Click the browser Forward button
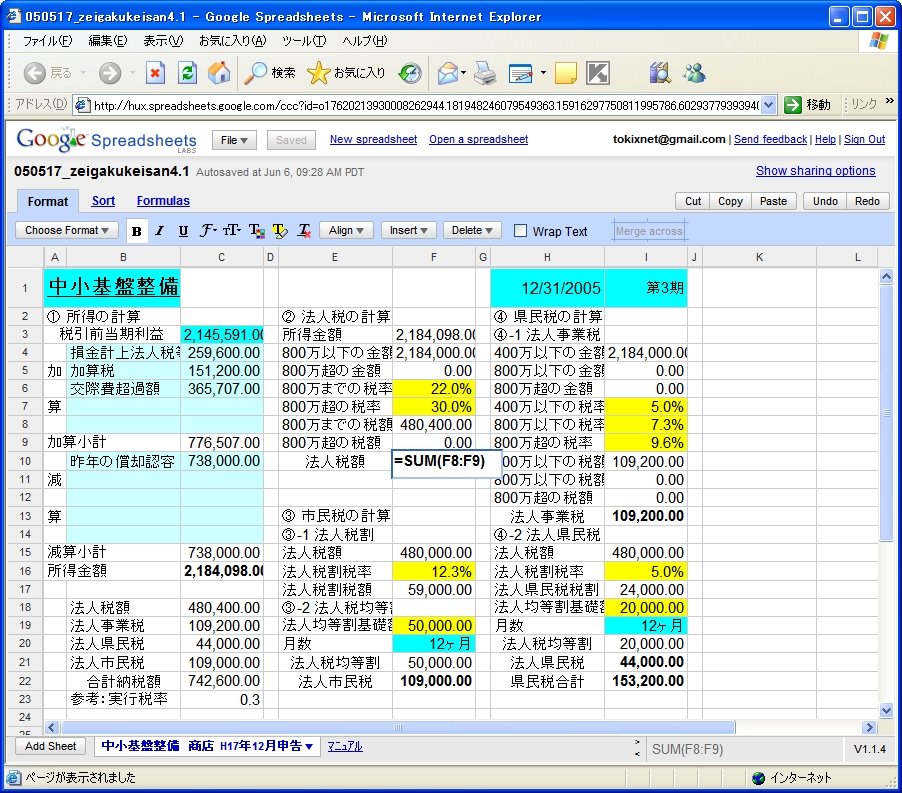The image size is (902, 793). (x=110, y=73)
